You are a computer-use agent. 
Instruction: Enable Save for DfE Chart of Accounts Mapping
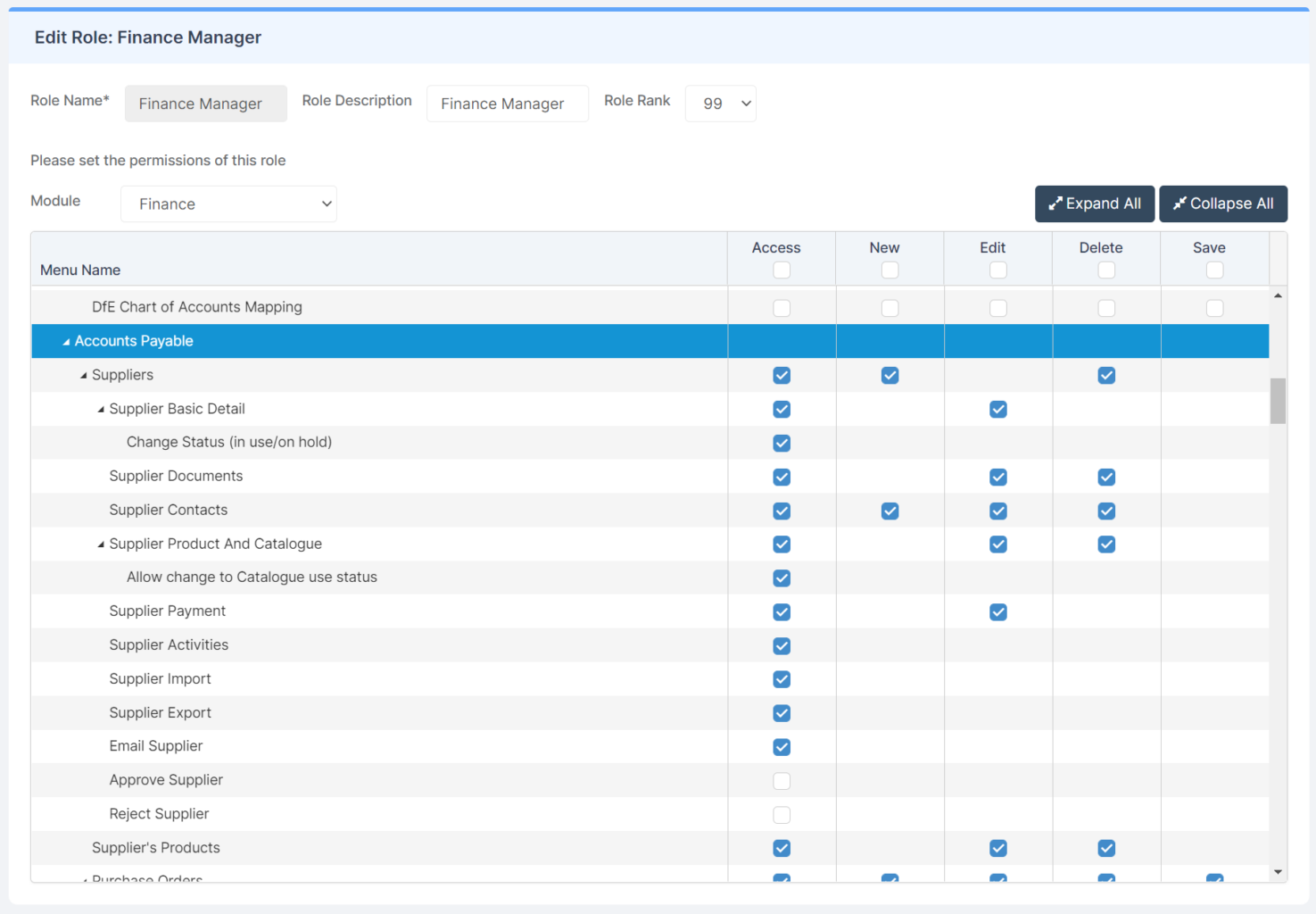click(x=1214, y=308)
